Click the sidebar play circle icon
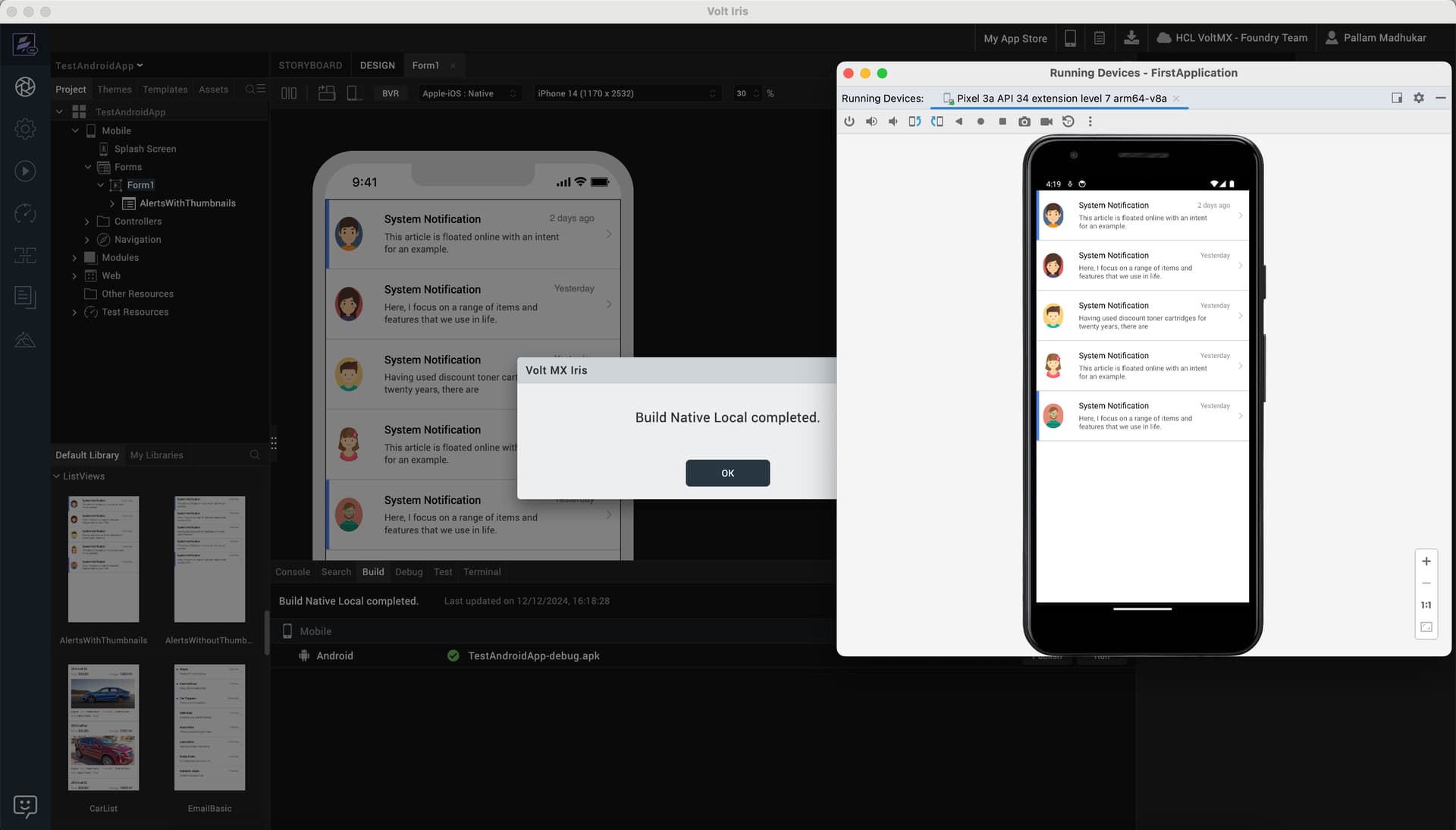 (x=25, y=171)
